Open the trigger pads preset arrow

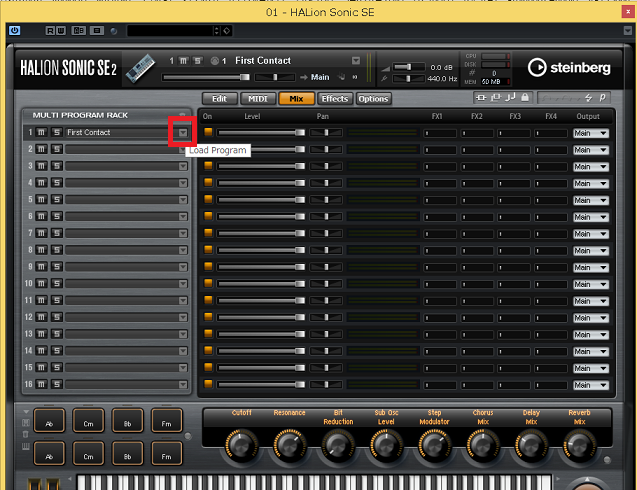[26, 412]
